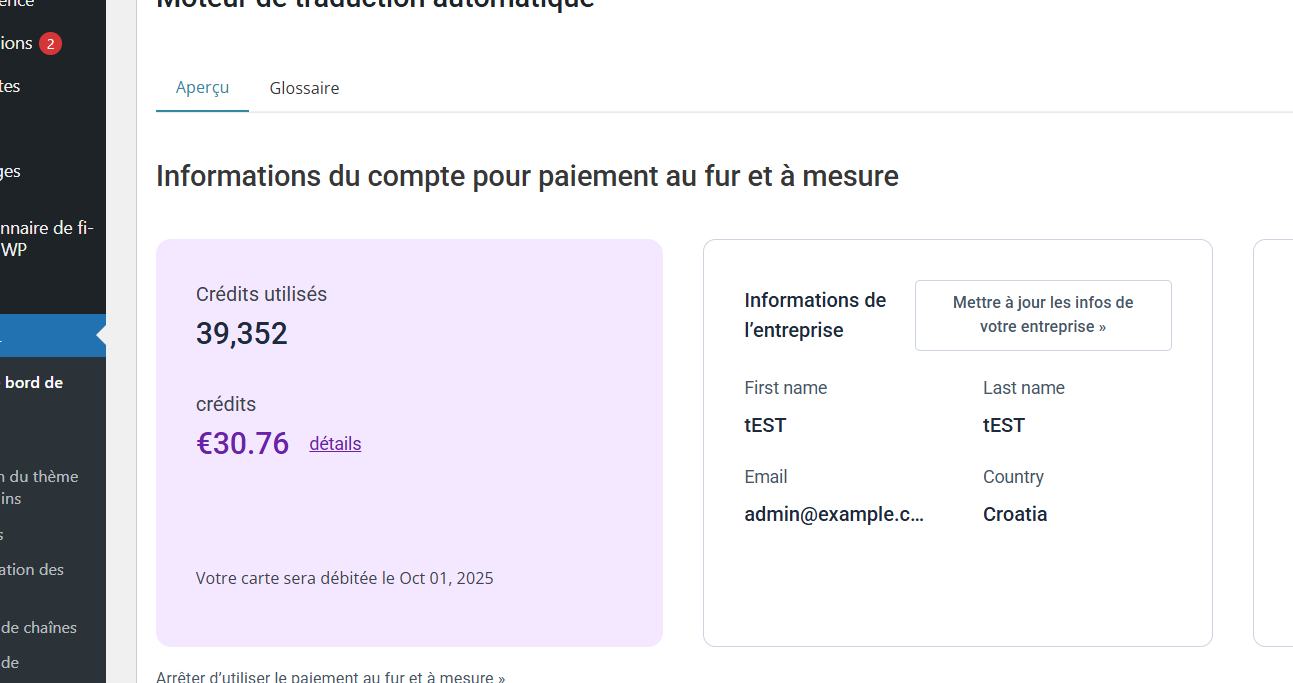Open the "de chaînes" submenu entry
Screen dimensions: 1293x683
click(x=39, y=627)
